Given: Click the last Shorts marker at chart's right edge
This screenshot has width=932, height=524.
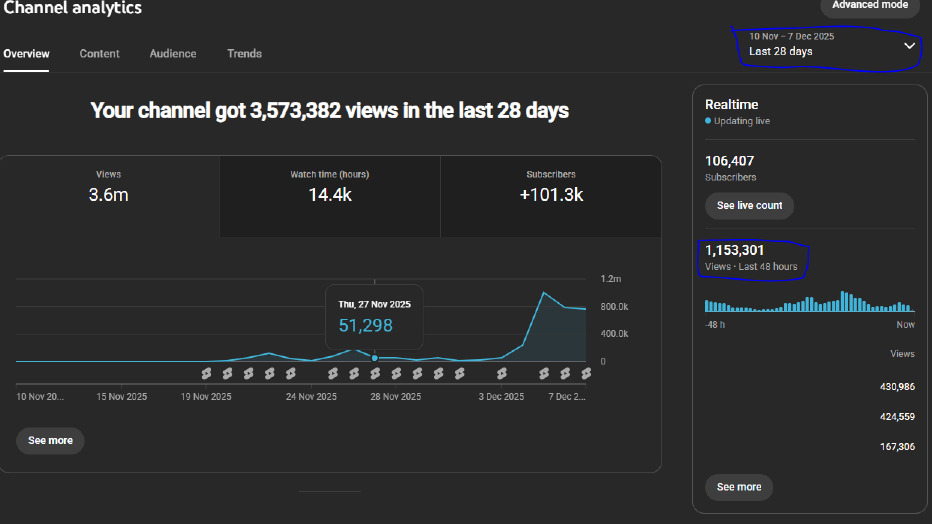Looking at the screenshot, I should click(x=587, y=373).
